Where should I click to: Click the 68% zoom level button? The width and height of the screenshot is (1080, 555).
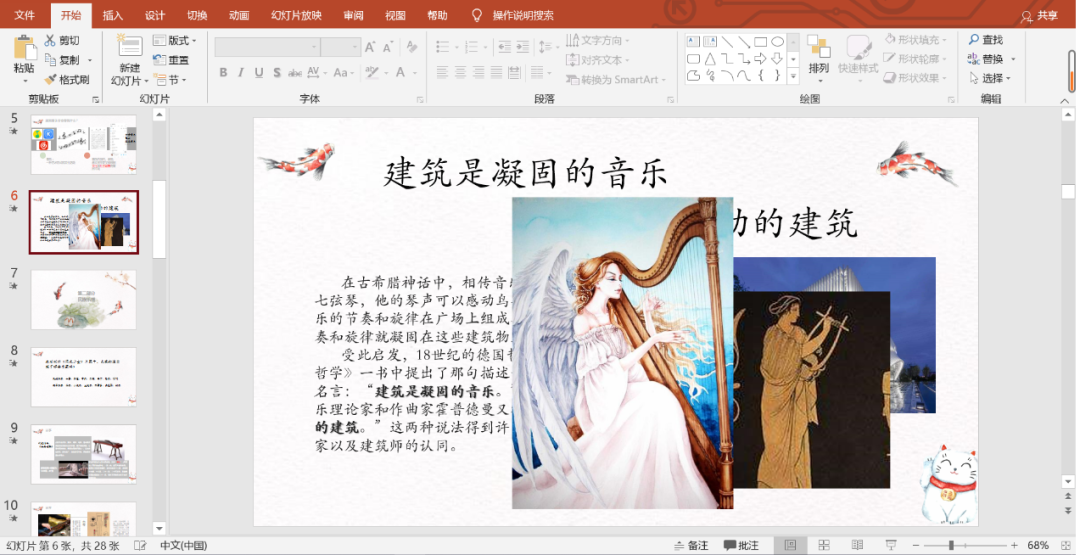[x=1038, y=545]
